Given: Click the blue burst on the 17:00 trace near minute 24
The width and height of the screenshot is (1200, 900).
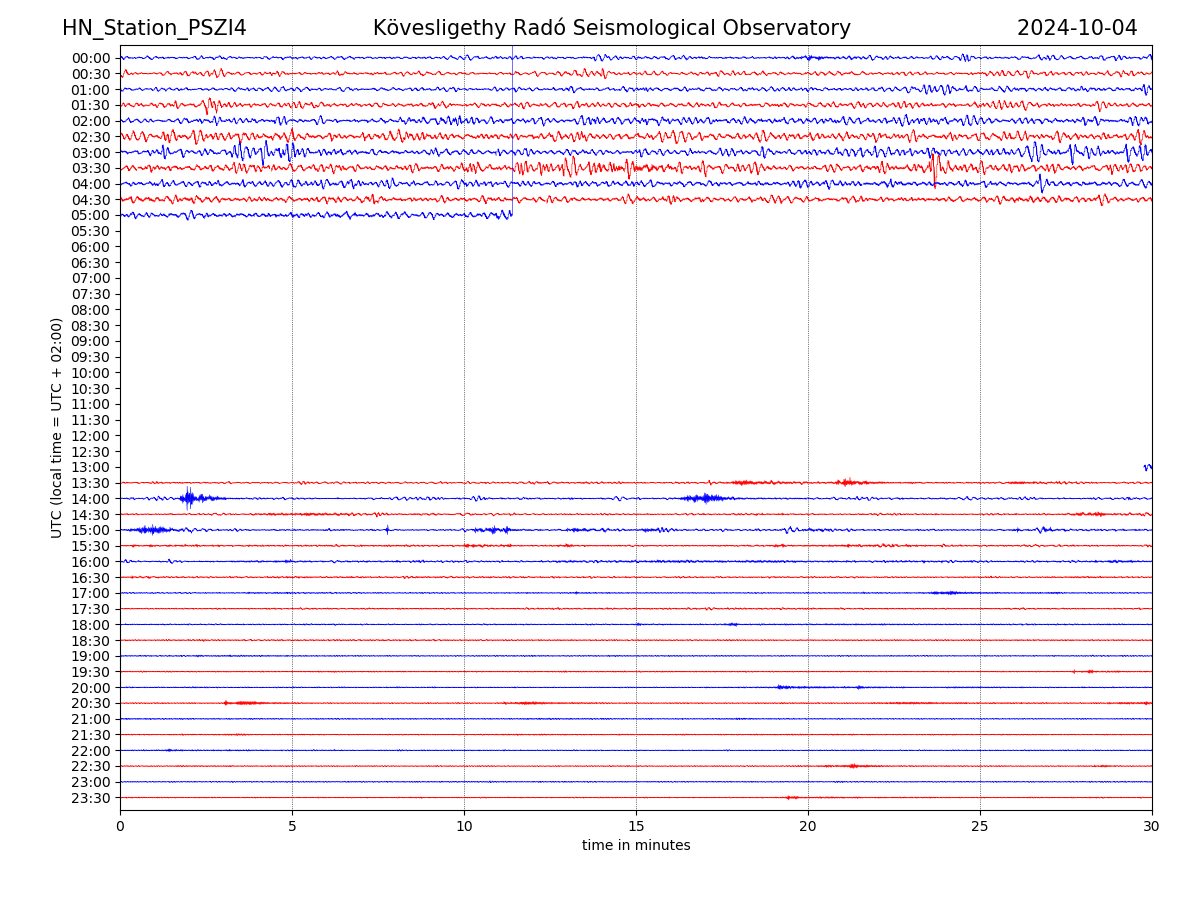Looking at the screenshot, I should pyautogui.click(x=945, y=593).
